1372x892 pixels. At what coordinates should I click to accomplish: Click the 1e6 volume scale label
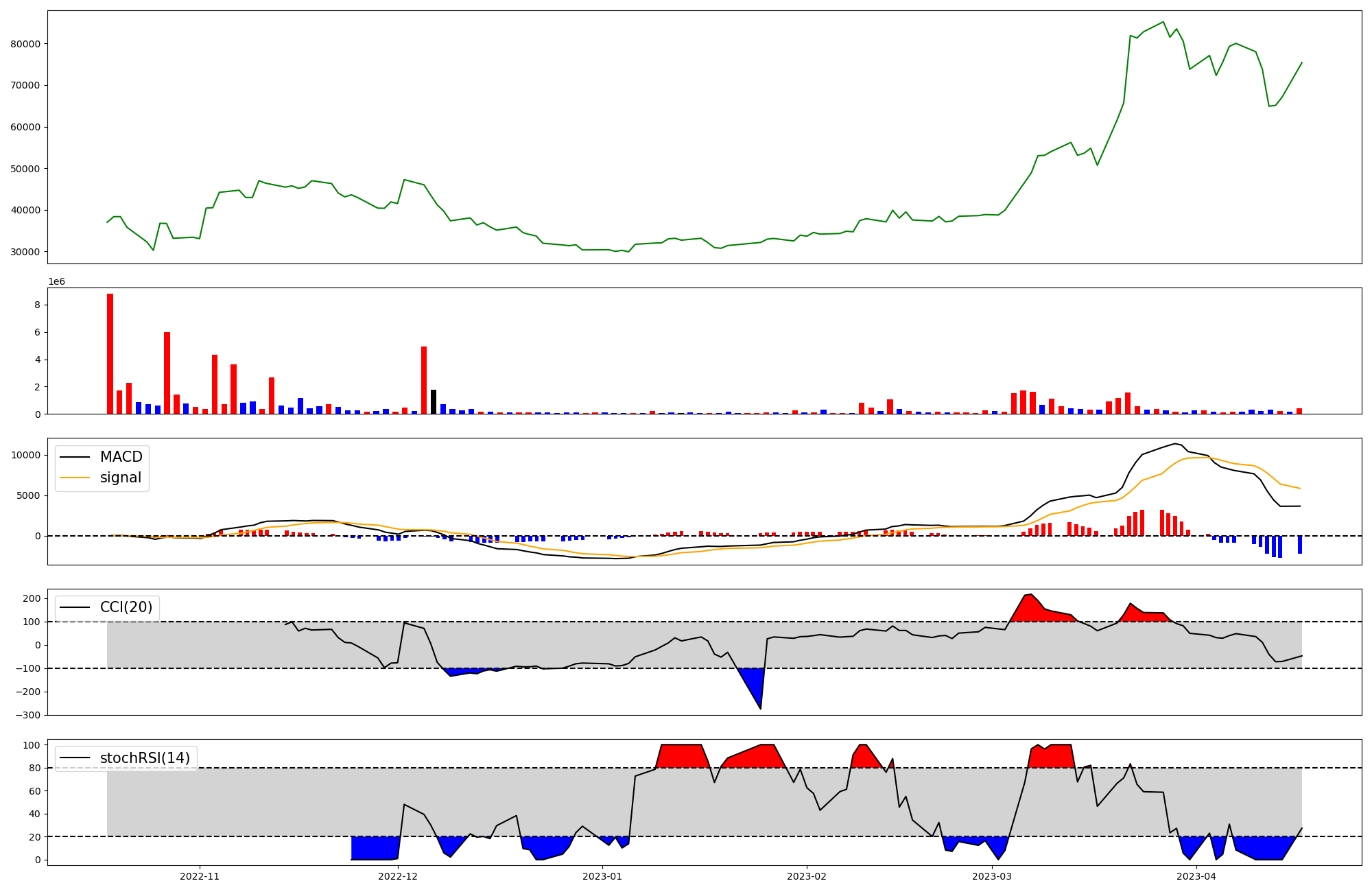pyautogui.click(x=56, y=281)
